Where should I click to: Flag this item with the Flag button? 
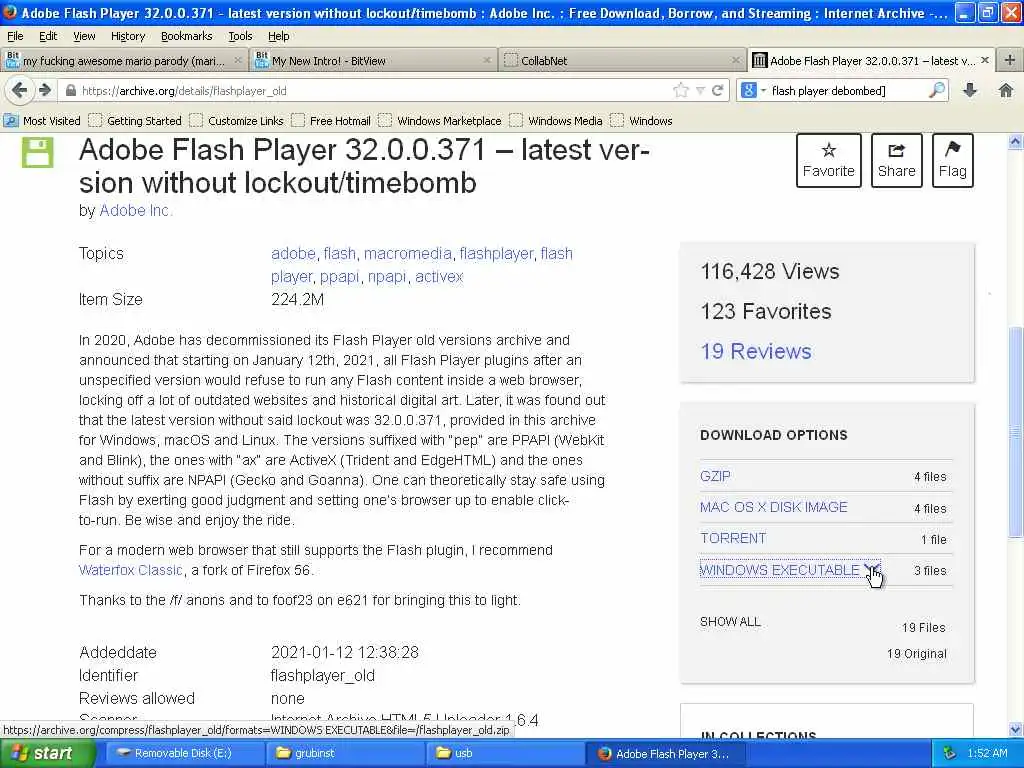click(953, 160)
